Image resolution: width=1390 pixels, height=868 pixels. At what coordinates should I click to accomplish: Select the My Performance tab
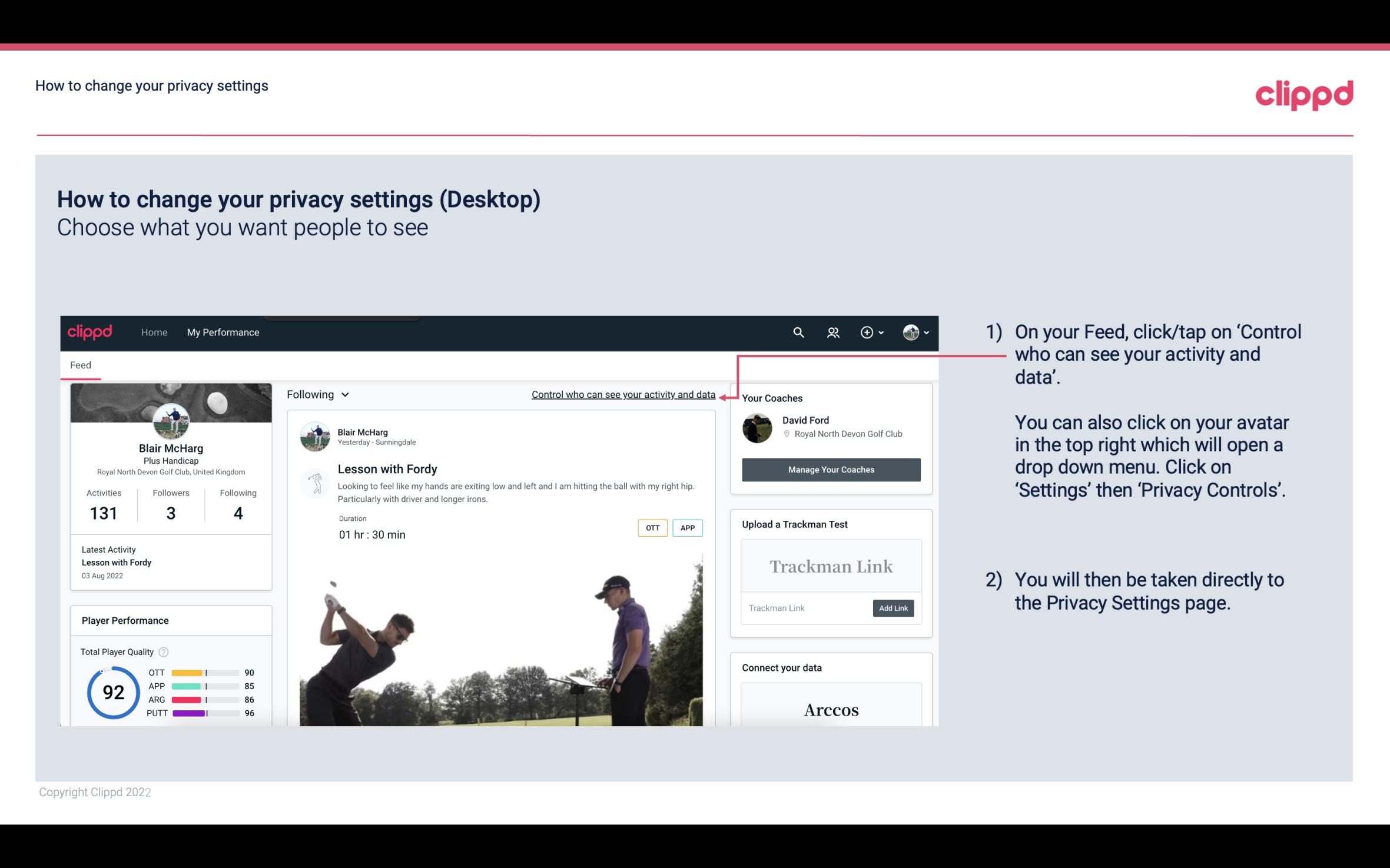[222, 332]
